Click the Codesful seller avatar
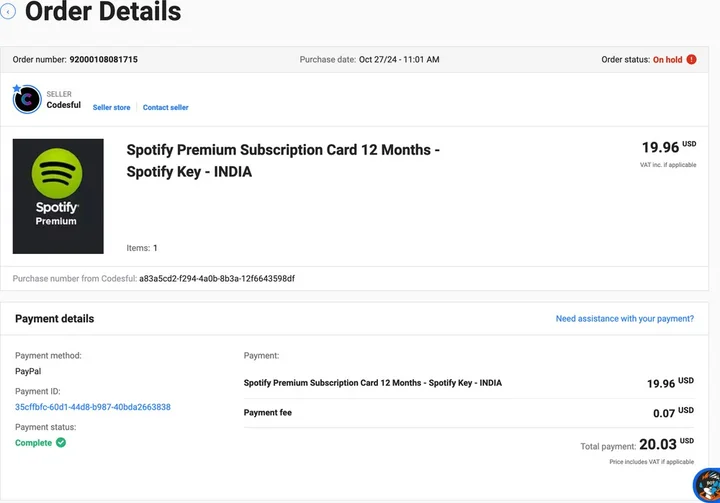This screenshot has height=503, width=720. (x=27, y=99)
